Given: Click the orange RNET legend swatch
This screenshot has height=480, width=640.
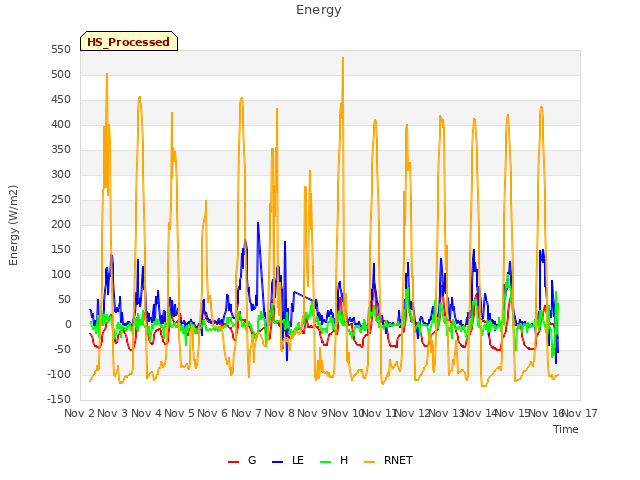Looking at the screenshot, I should [x=369, y=461].
